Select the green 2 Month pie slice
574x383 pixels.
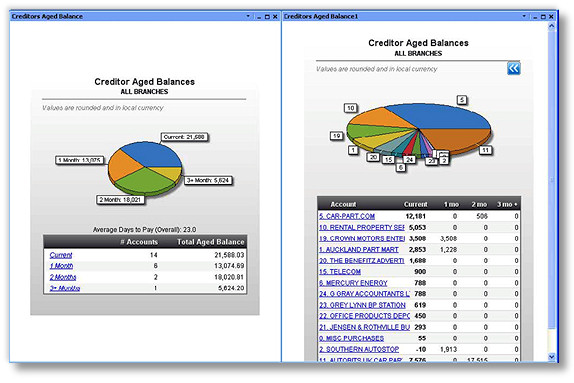click(x=145, y=182)
